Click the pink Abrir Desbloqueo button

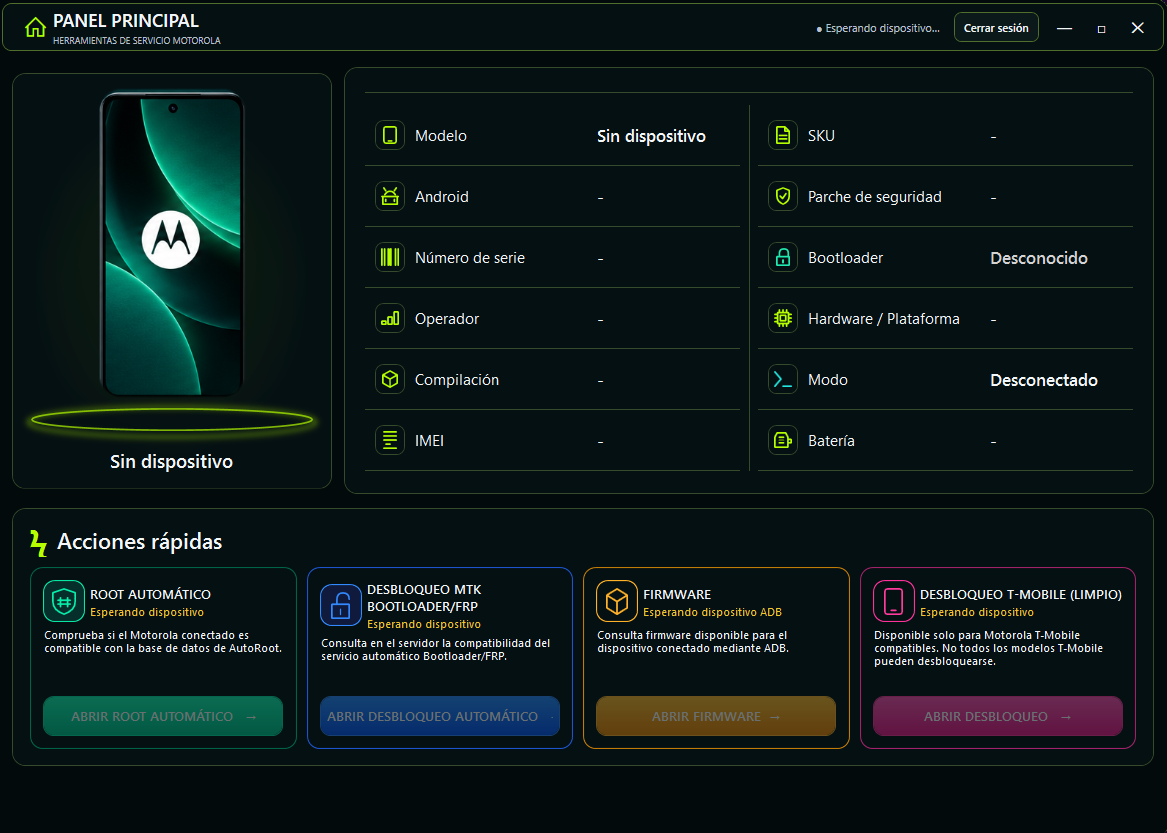[x=997, y=716]
